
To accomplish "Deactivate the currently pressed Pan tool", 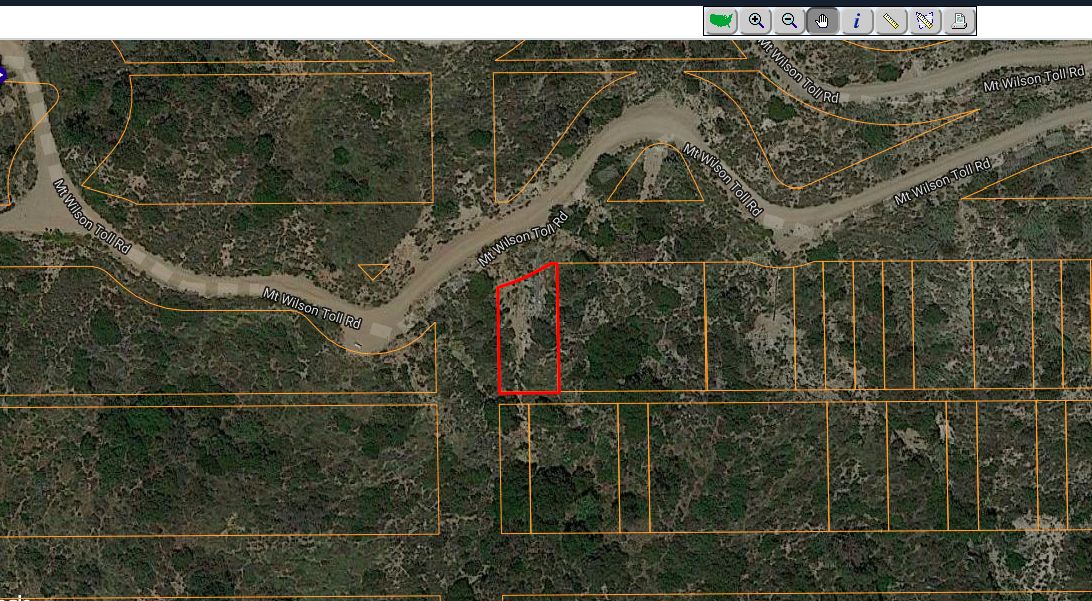I will point(822,20).
